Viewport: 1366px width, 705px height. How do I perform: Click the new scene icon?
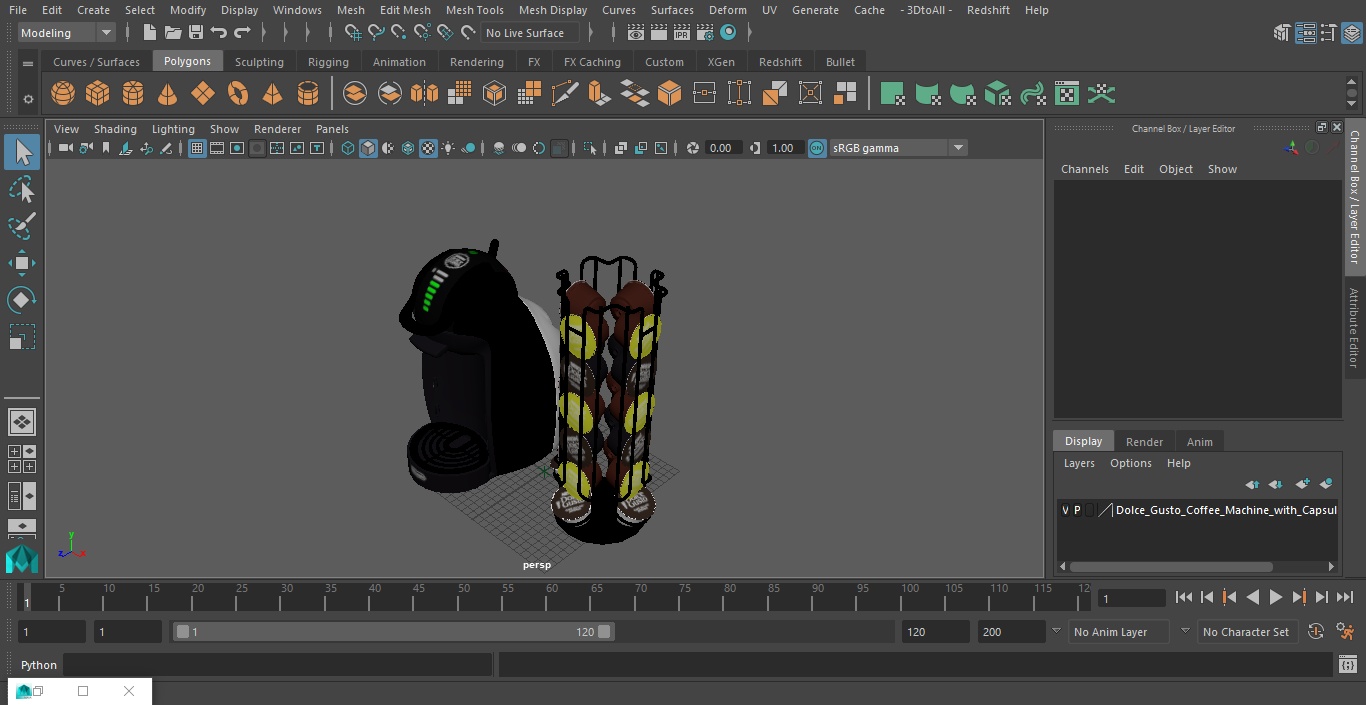[149, 33]
